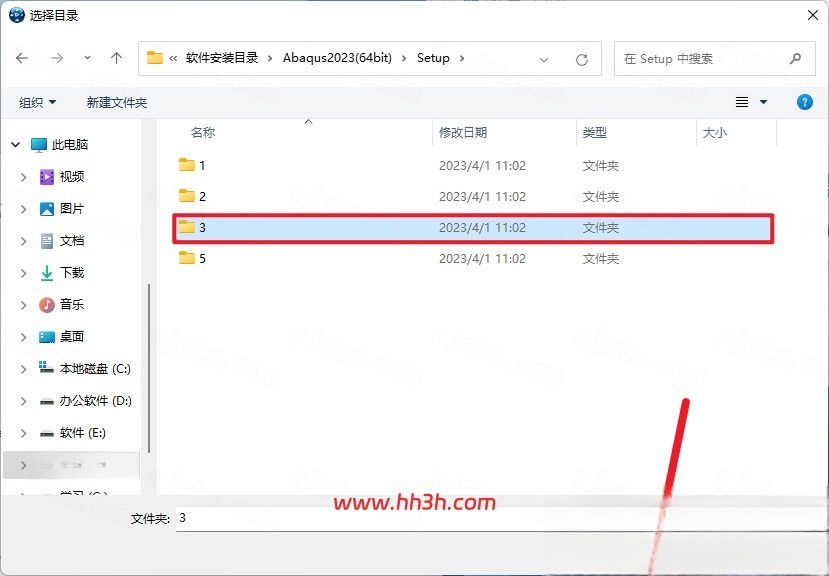829x576 pixels.
Task: Click the search magnifier icon
Action: (795, 58)
